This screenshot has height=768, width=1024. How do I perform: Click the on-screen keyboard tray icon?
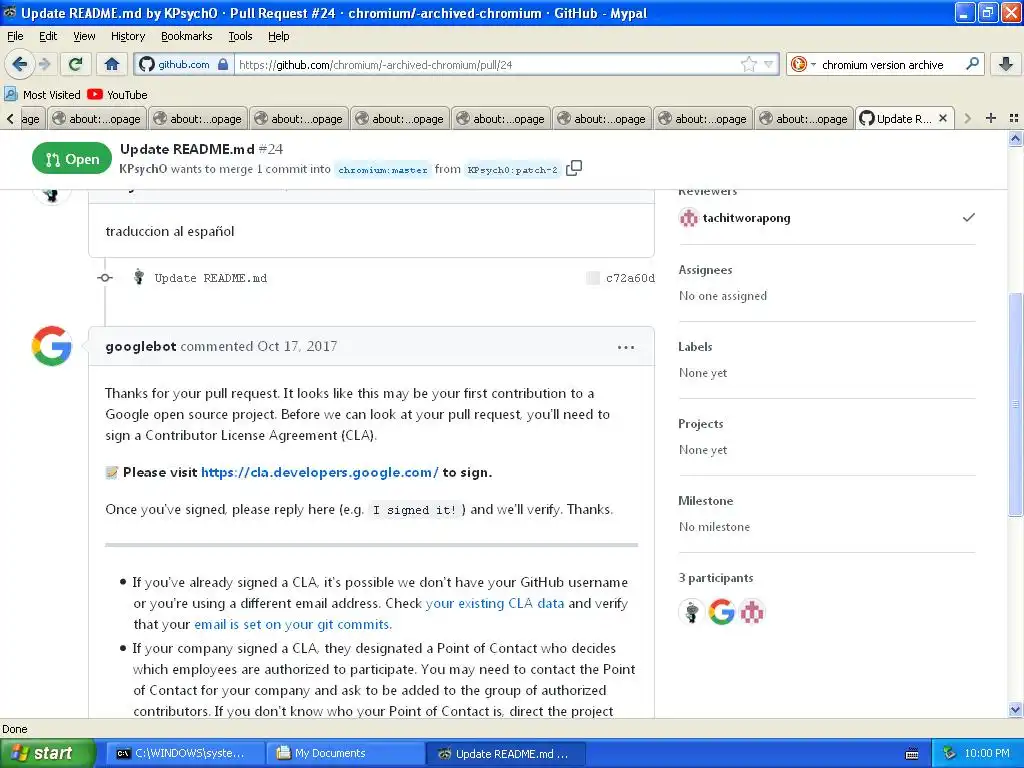tap(912, 754)
